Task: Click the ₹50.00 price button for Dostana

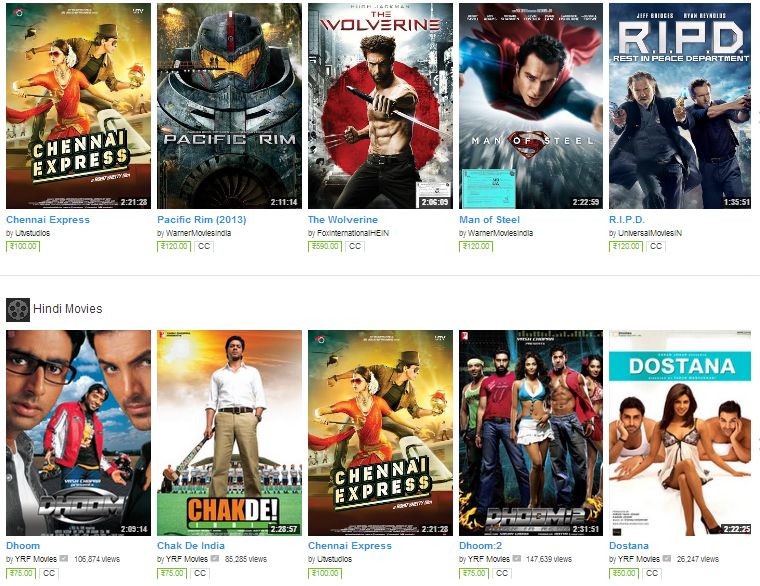Action: [624, 573]
